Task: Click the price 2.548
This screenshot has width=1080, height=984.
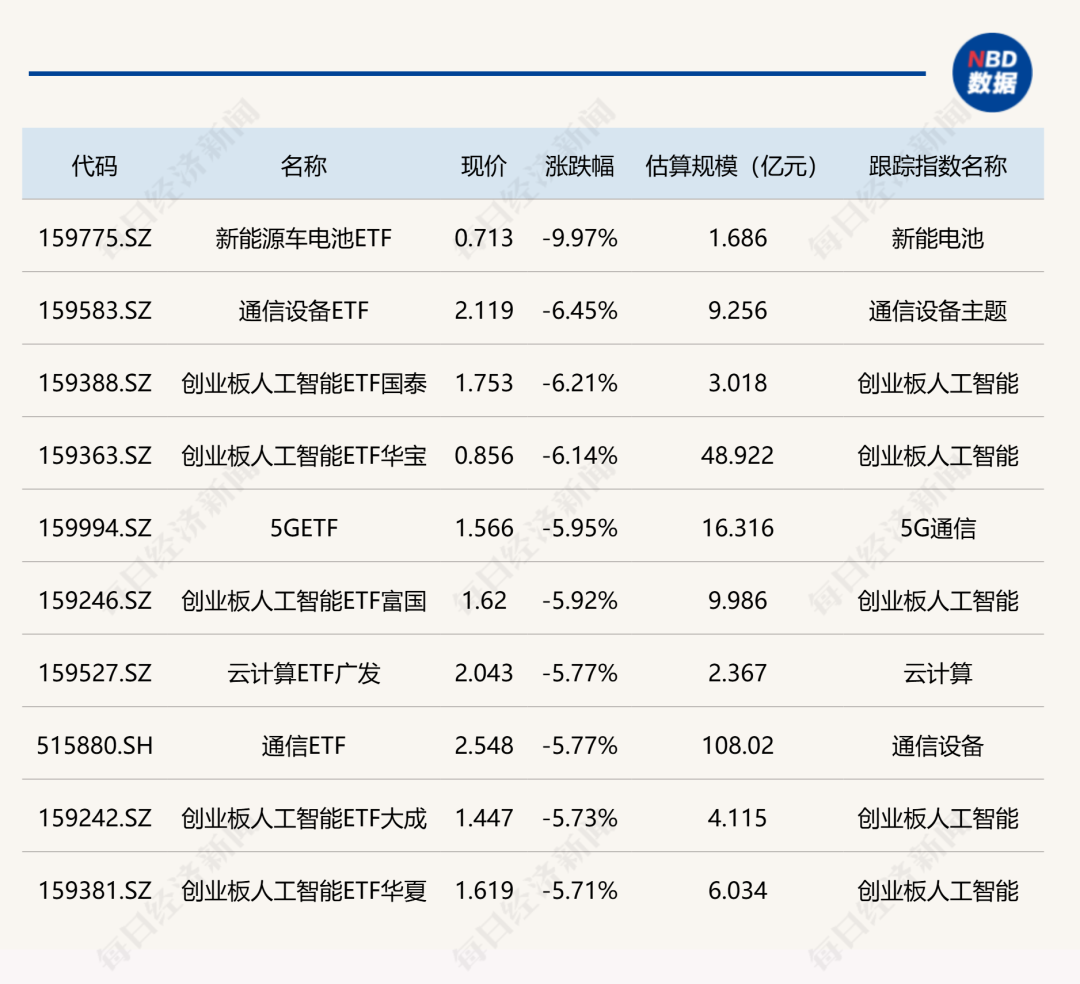Action: click(484, 746)
